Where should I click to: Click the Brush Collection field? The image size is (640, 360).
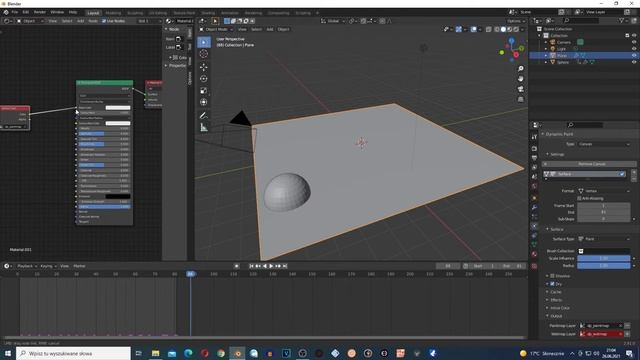604,251
